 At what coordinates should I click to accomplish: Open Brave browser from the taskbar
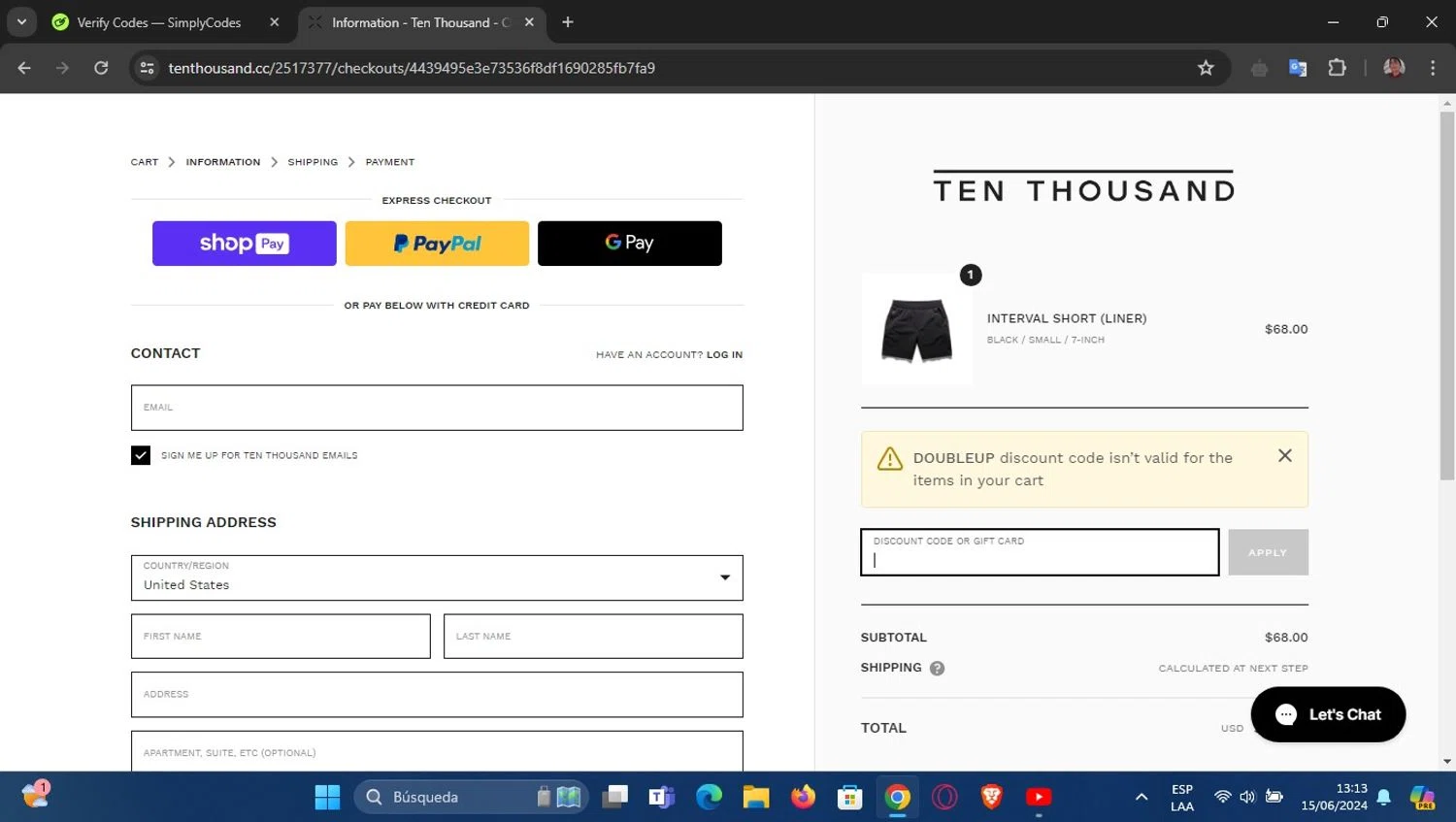coord(991,797)
